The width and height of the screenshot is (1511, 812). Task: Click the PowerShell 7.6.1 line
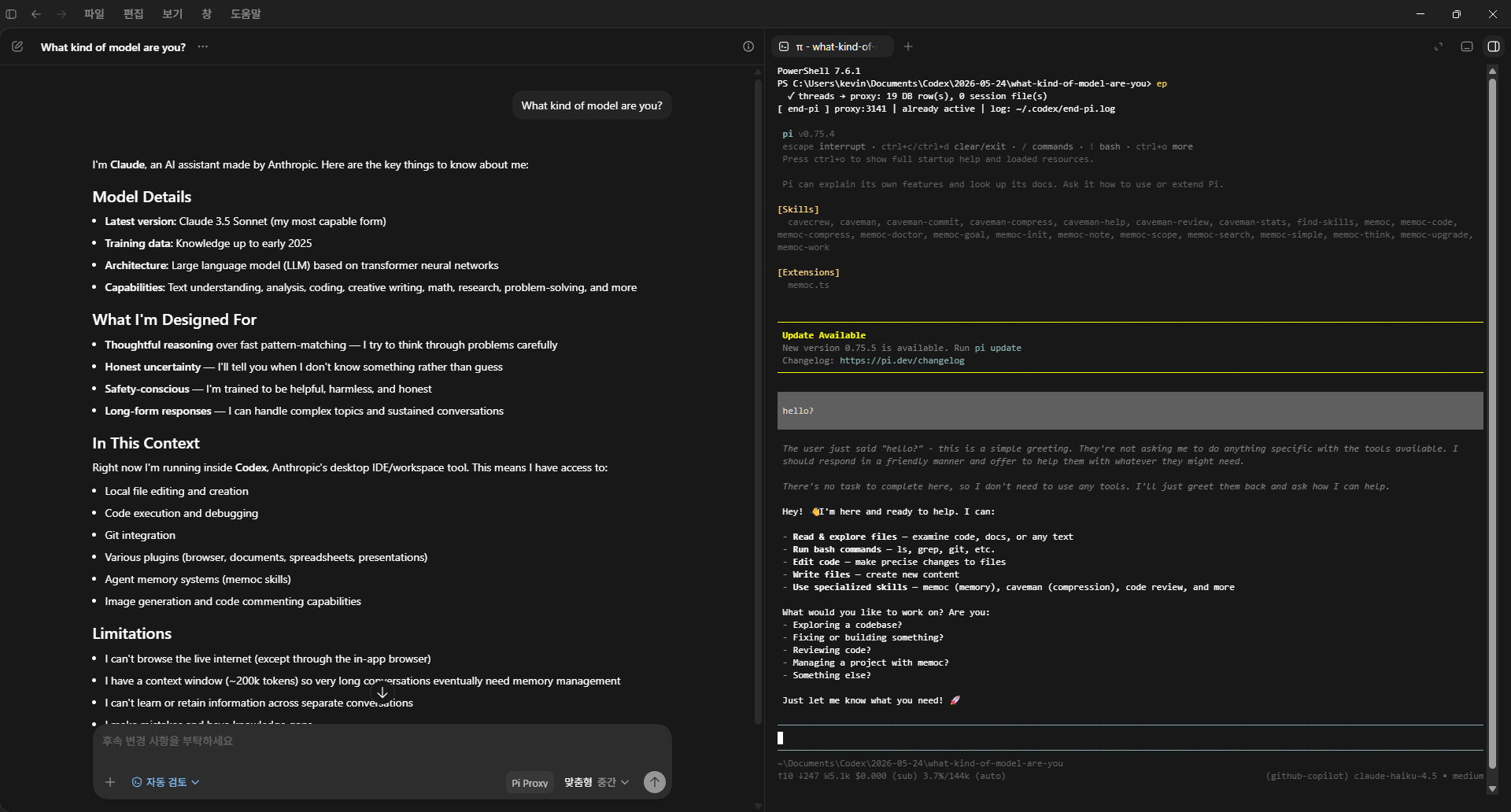[x=818, y=71]
